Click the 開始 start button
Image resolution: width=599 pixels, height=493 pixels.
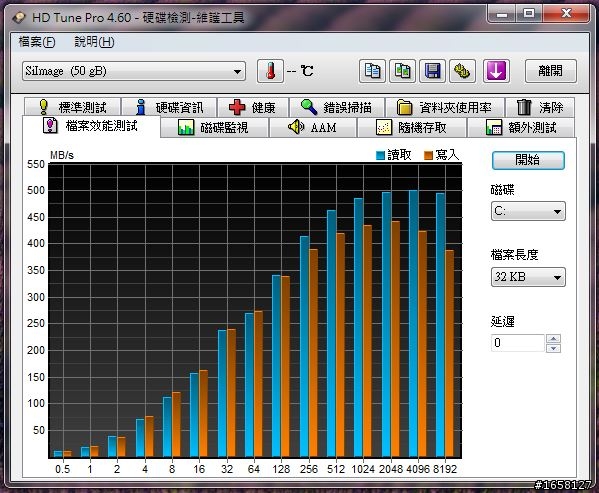[528, 160]
